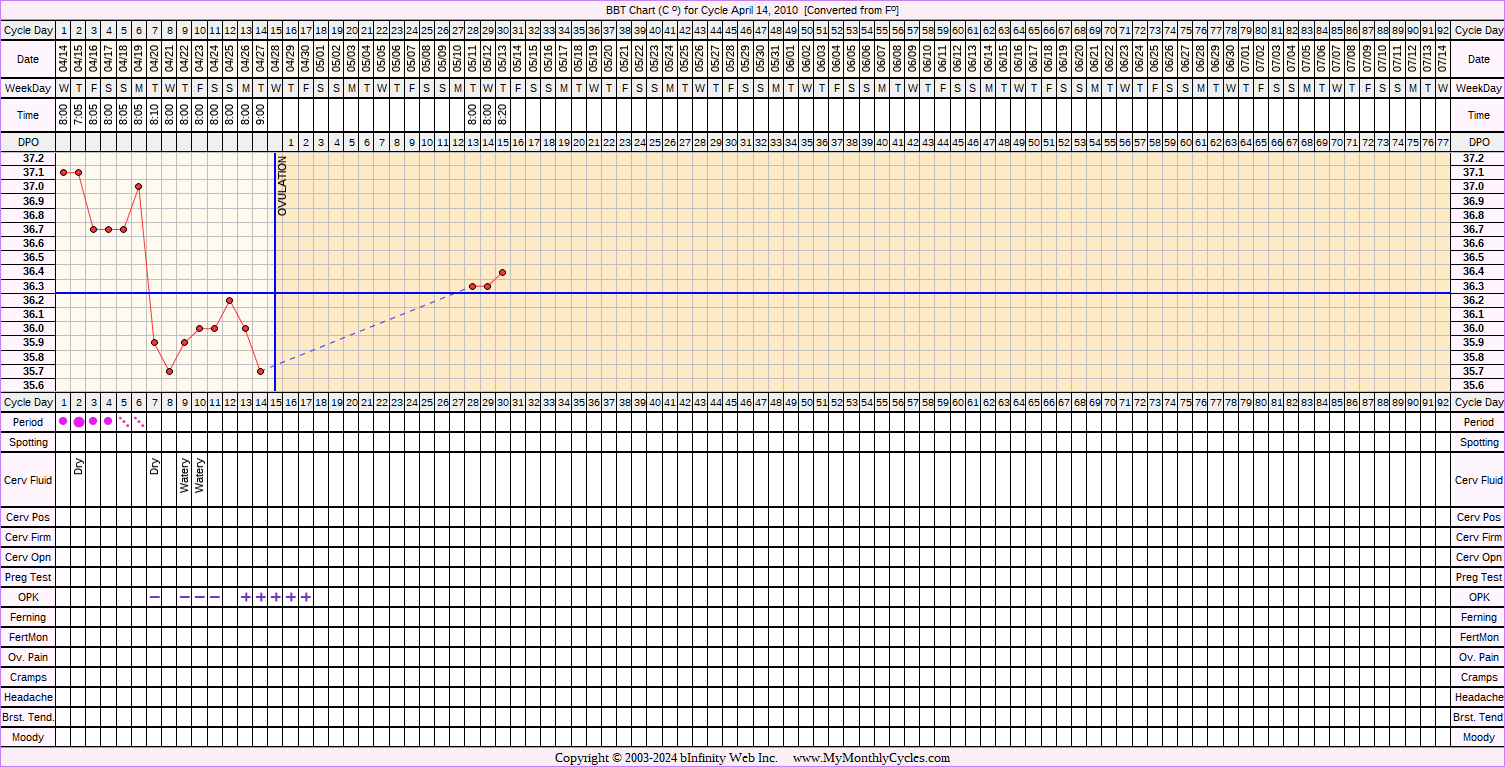This screenshot has height=767, width=1505.
Task: Click the left Cerv Fluid row label
Action: pyautogui.click(x=28, y=480)
